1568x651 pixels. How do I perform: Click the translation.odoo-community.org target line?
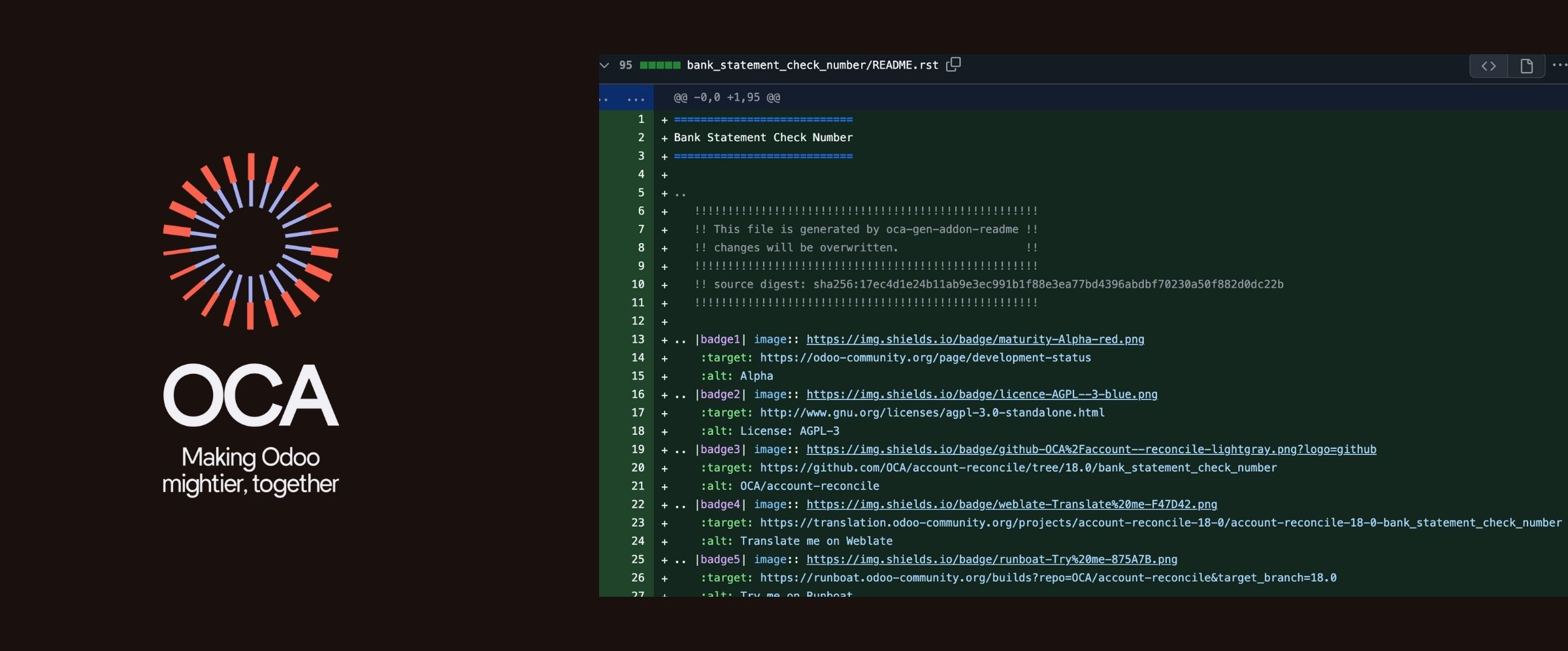point(1131,522)
